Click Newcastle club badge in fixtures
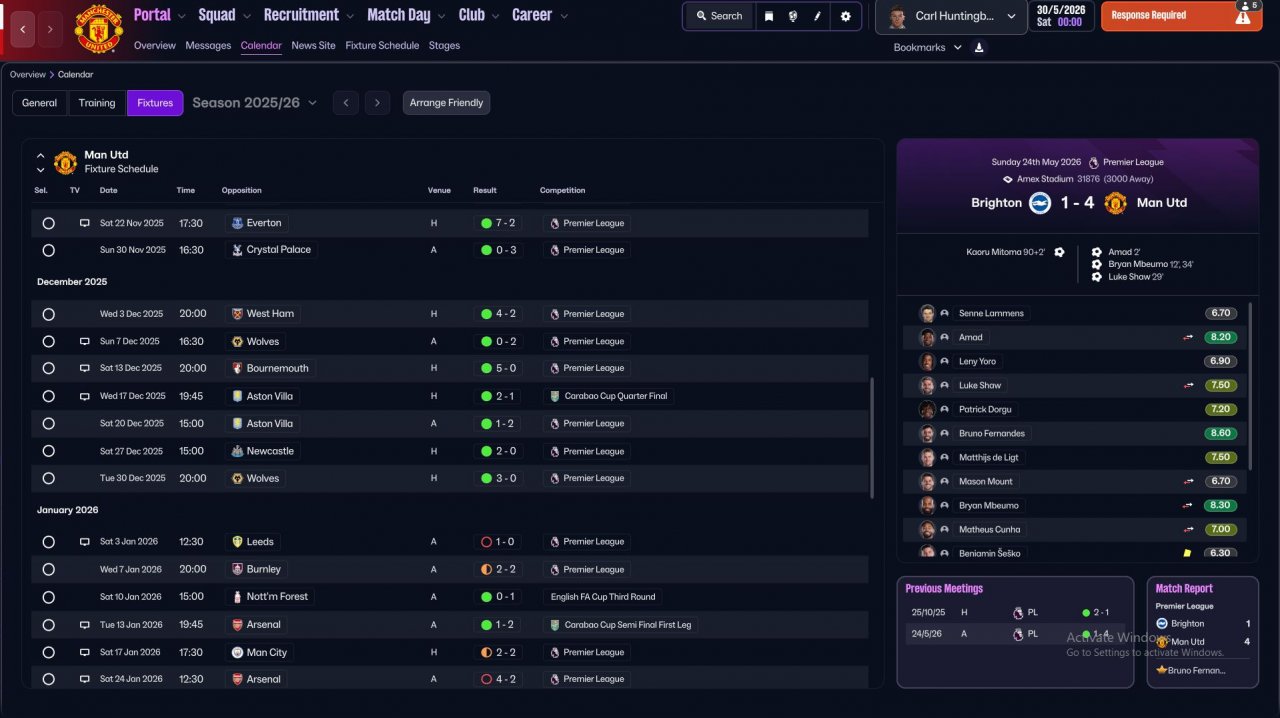The height and width of the screenshot is (718, 1280). 237,451
